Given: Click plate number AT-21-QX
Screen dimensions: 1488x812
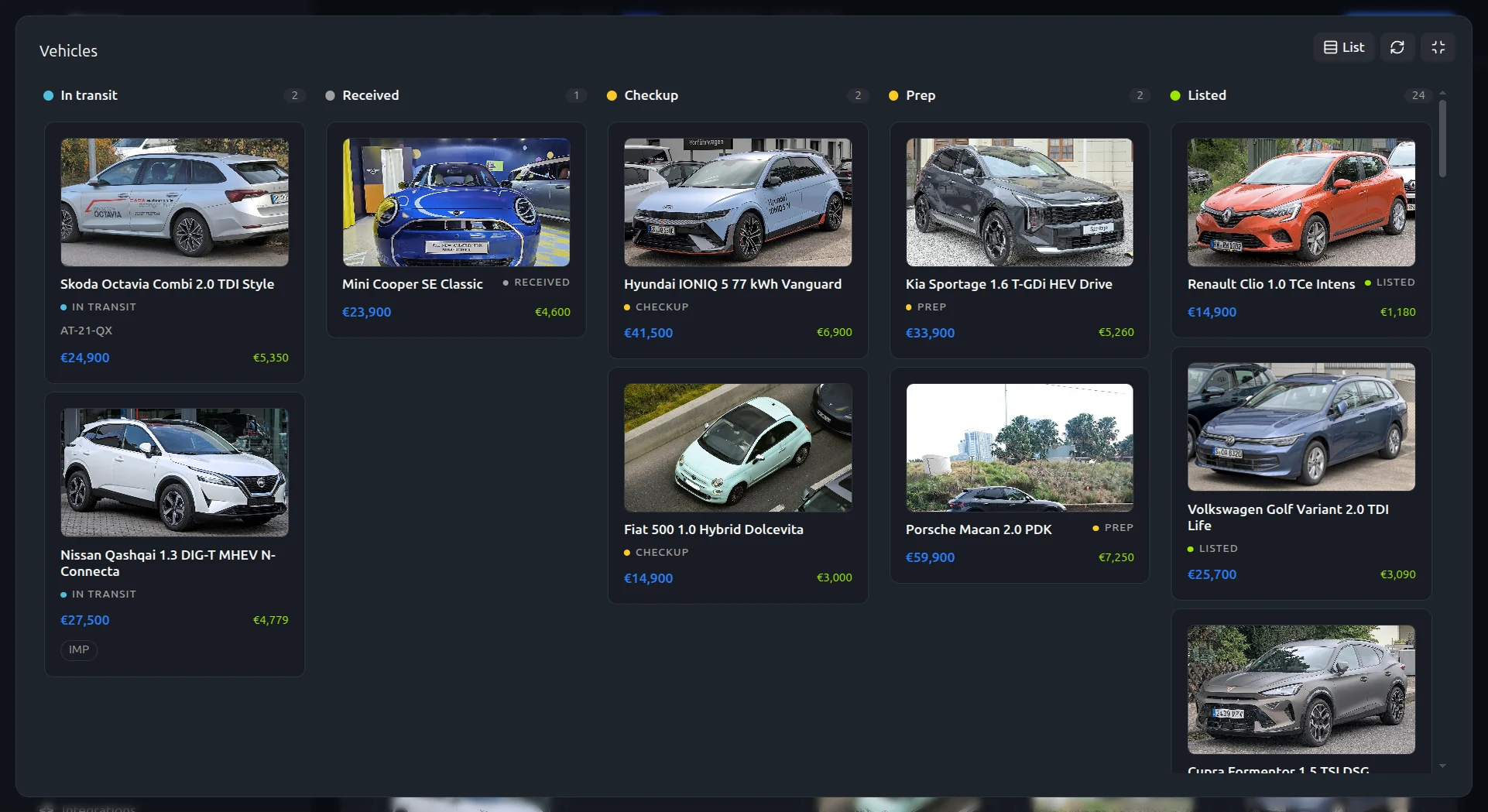Looking at the screenshot, I should [x=87, y=331].
